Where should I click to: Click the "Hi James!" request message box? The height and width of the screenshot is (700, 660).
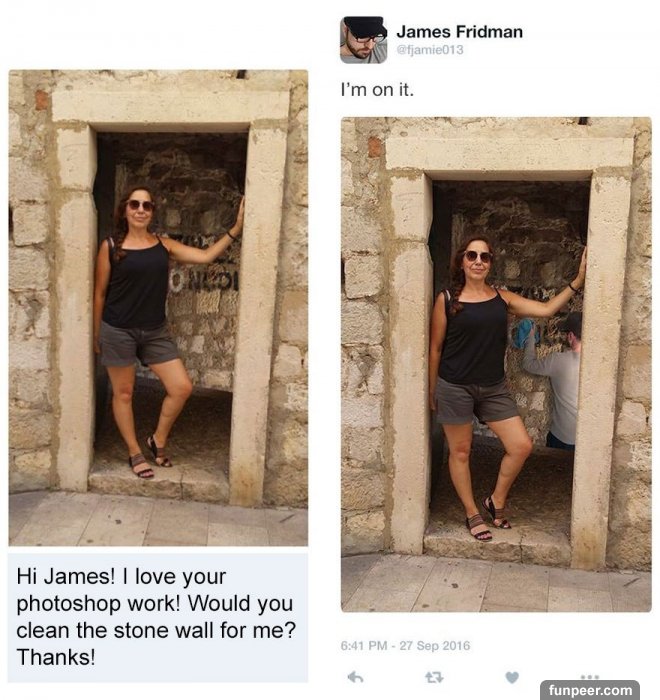tap(158, 617)
